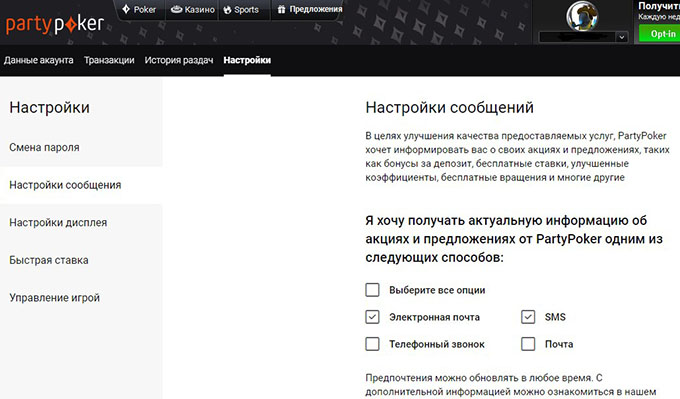Uncheck the Электронная почта checkbox
Screen dimensions: 680x399
click(372, 317)
